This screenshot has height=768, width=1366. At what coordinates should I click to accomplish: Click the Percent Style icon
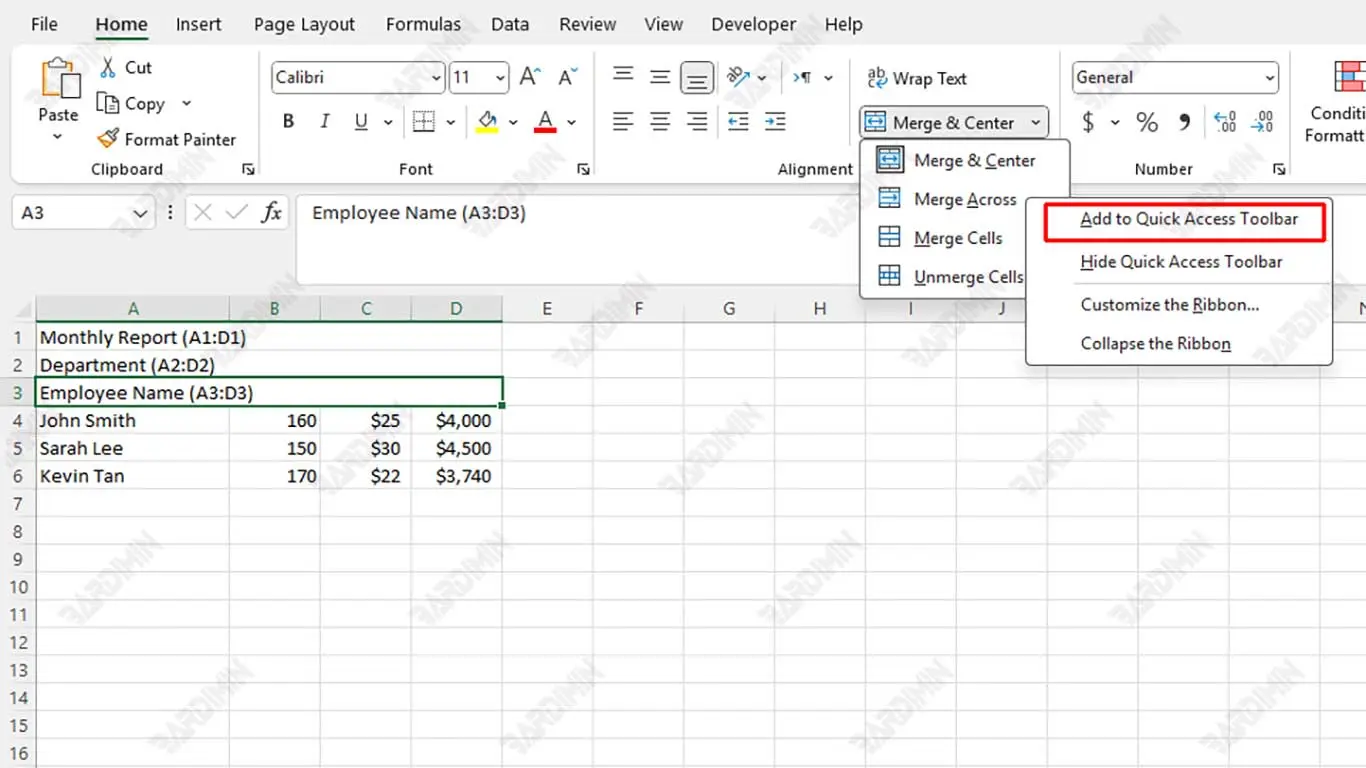coord(1147,123)
